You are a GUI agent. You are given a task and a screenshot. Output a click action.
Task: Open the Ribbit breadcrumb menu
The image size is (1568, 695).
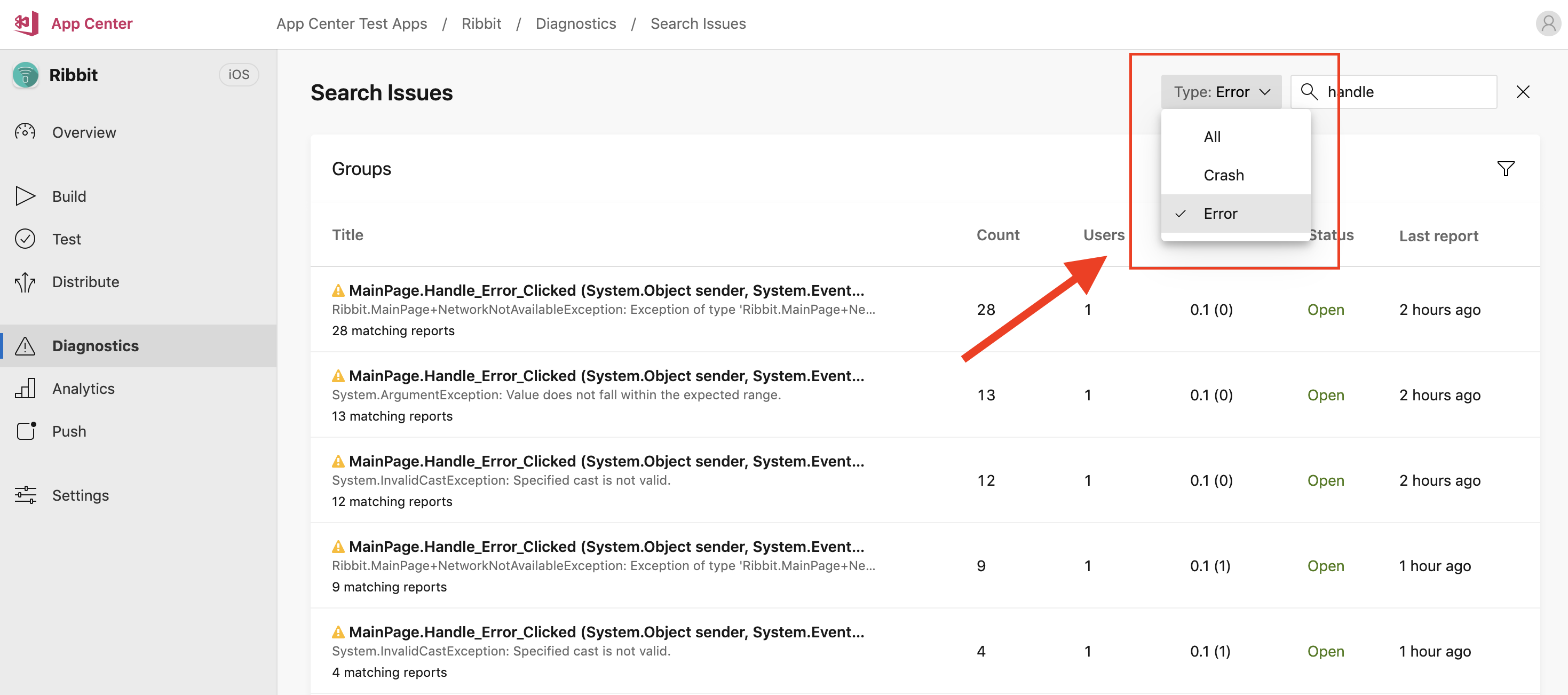pos(482,23)
